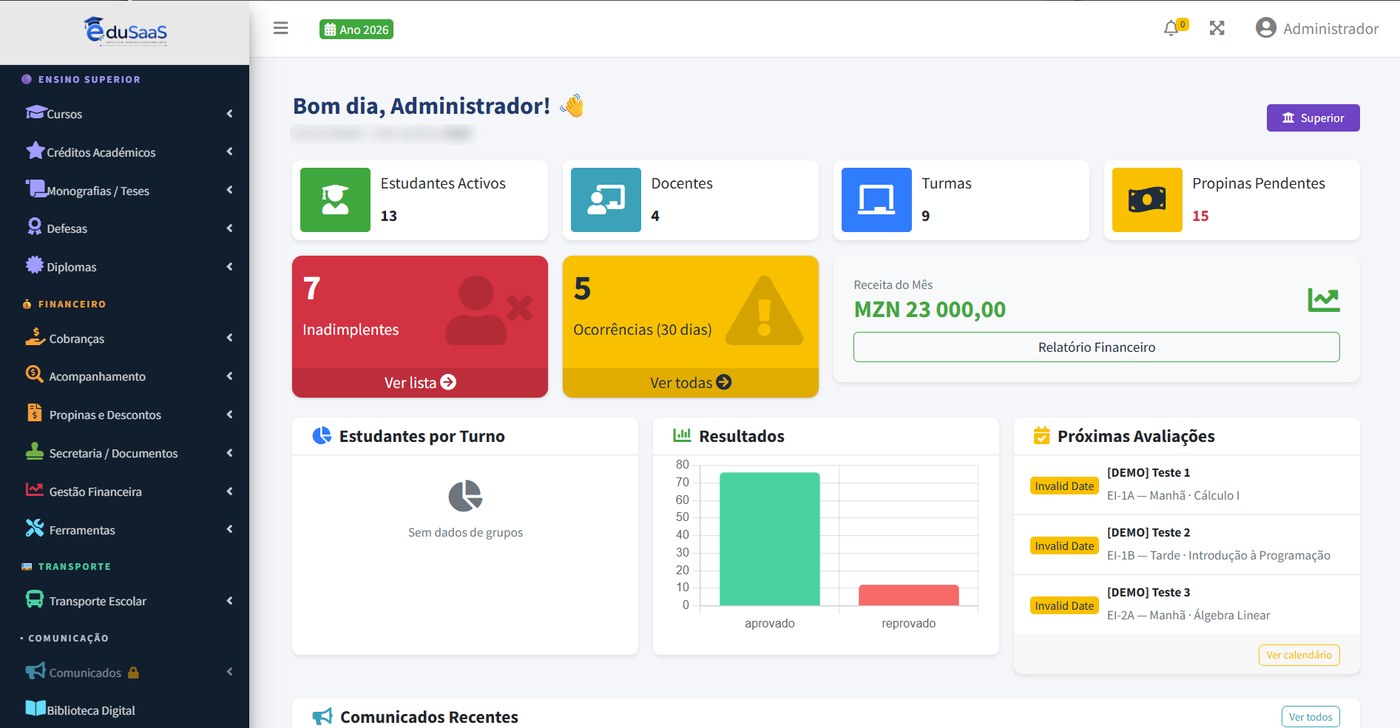Click the Créditos Académicos star icon
The height and width of the screenshot is (728, 1400).
pyautogui.click(x=35, y=151)
